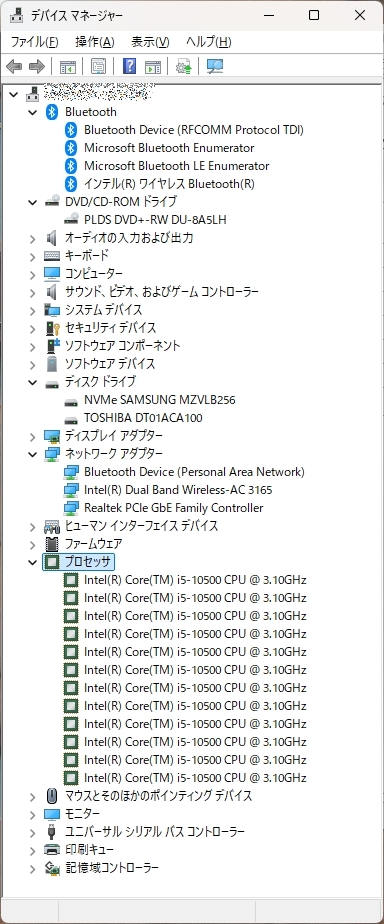Image resolution: width=384 pixels, height=924 pixels.
Task: Select Microsoft Bluetooth LE Enumerator
Action: click(x=177, y=166)
